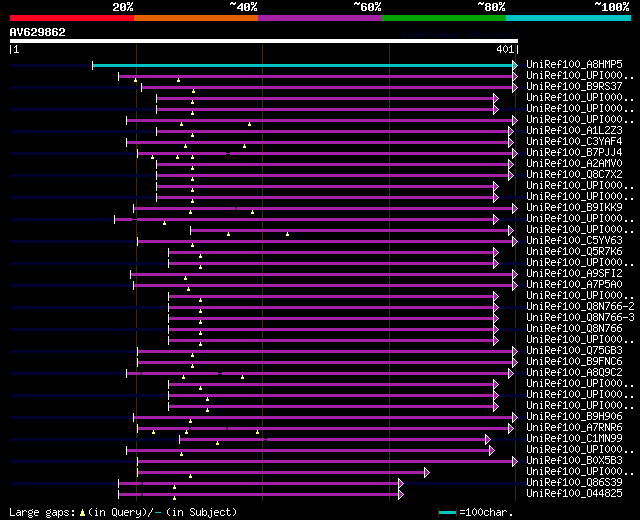This screenshot has width=640, height=520.
Task: Open the UniRef100_A1L2Z3 hit label
Action: pyautogui.click(x=574, y=130)
